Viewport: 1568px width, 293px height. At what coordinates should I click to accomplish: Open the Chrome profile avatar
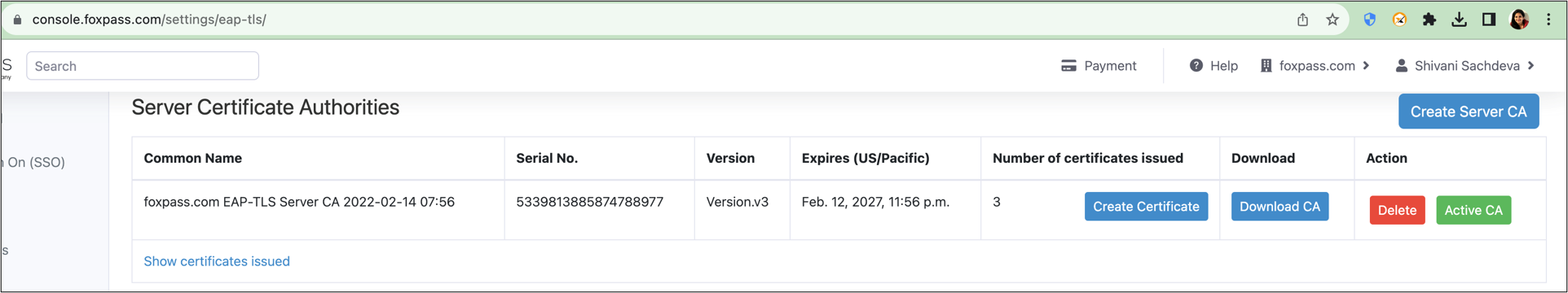[x=1519, y=20]
